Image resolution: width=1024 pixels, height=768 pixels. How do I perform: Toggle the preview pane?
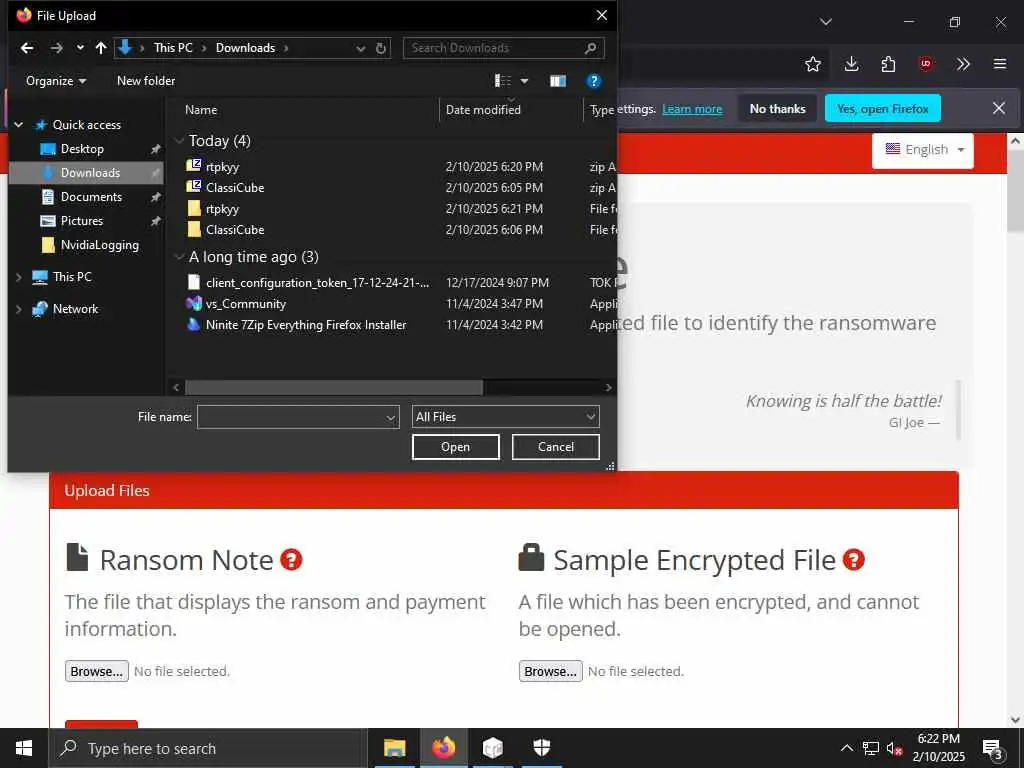point(558,81)
